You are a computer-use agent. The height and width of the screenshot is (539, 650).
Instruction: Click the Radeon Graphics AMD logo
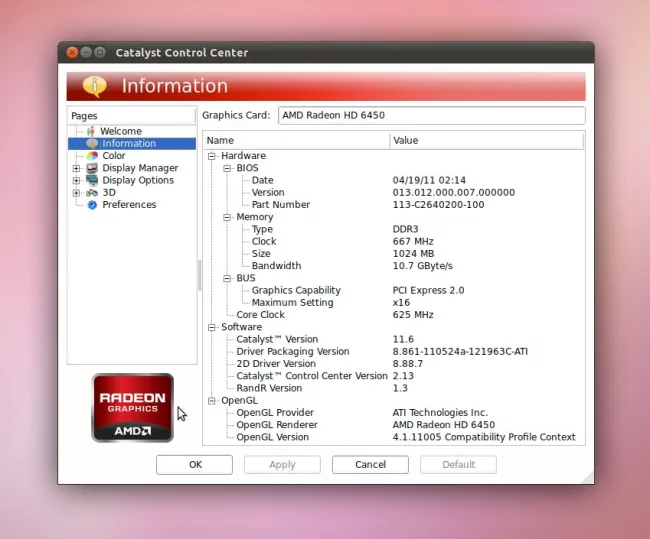pos(133,408)
